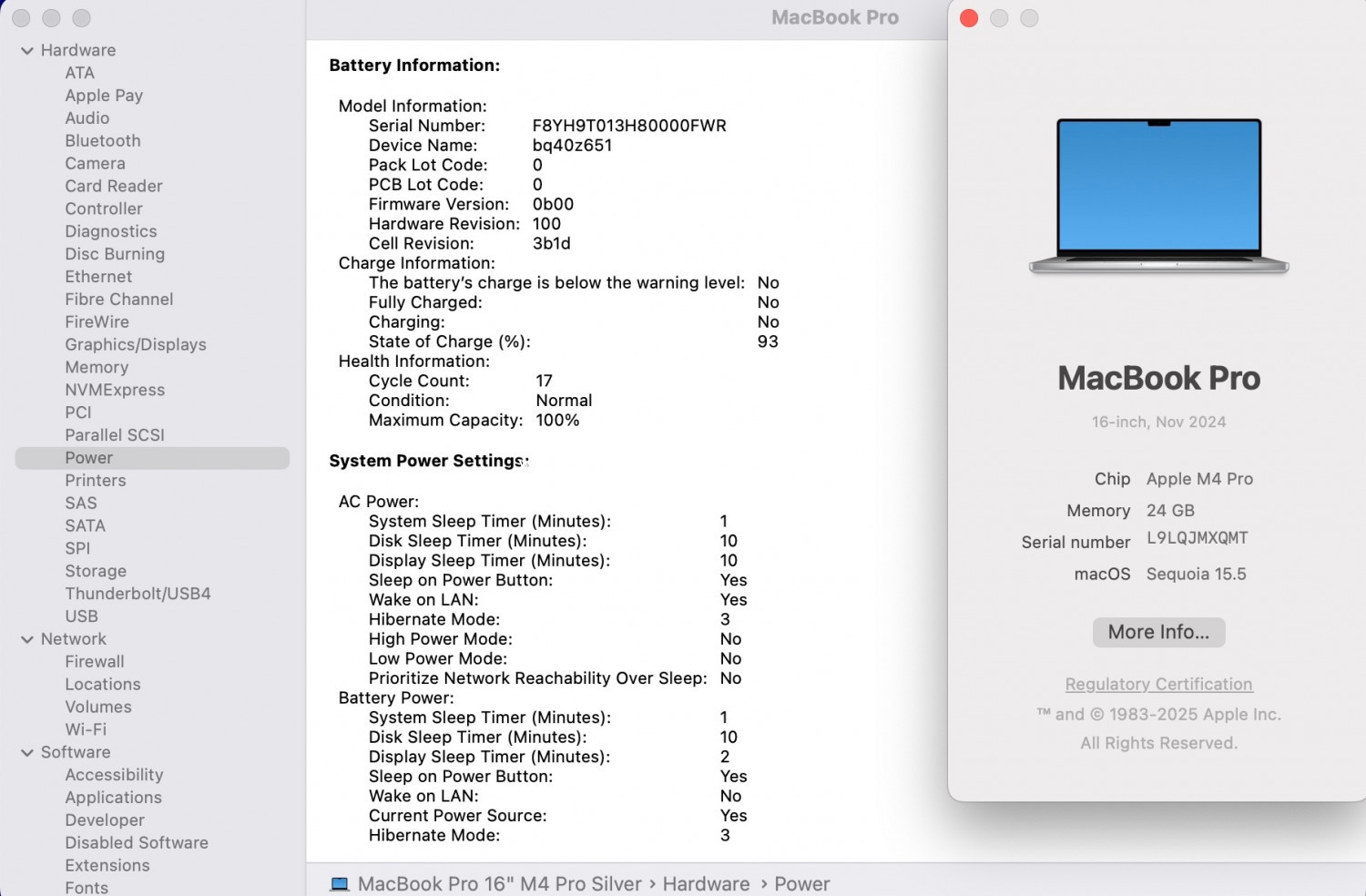The width and height of the screenshot is (1366, 896).
Task: Select Camera in the sidebar
Action: click(95, 164)
